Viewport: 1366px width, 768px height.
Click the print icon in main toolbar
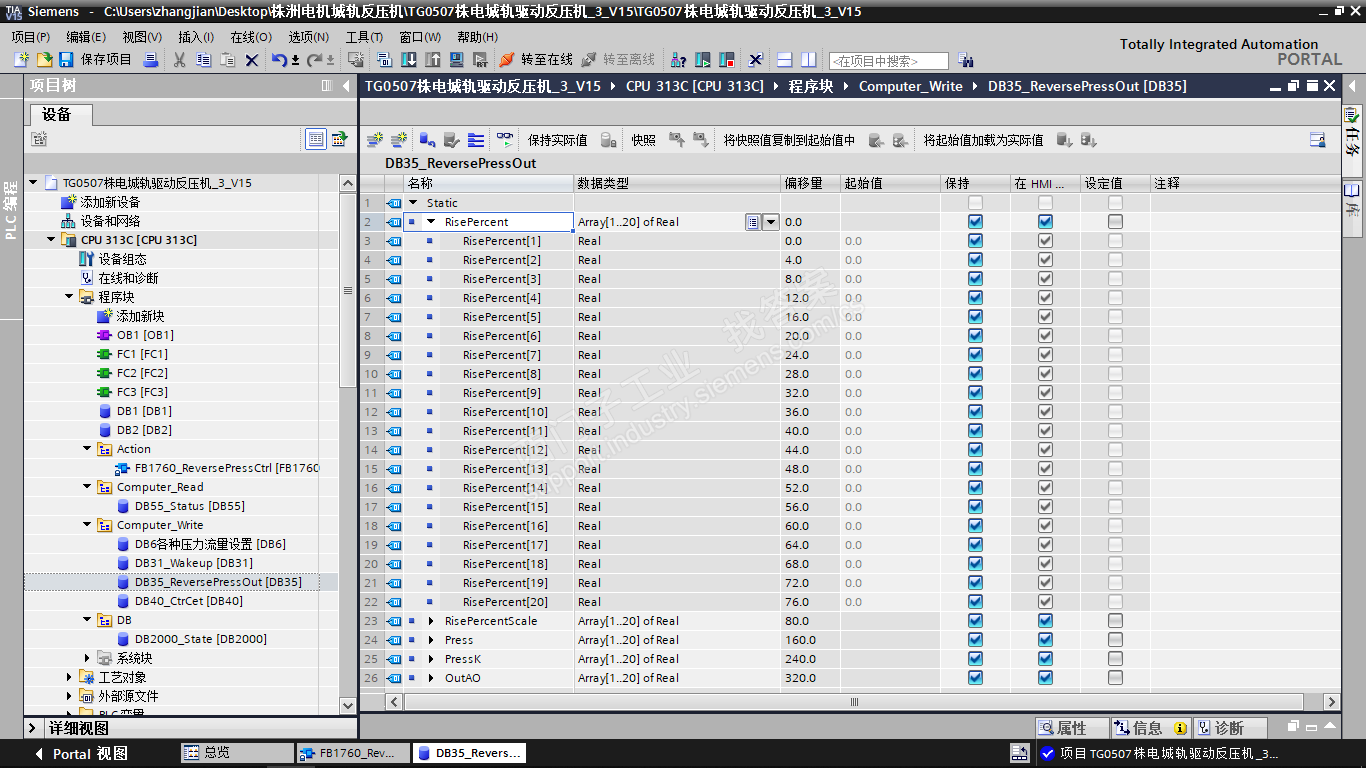(x=151, y=60)
